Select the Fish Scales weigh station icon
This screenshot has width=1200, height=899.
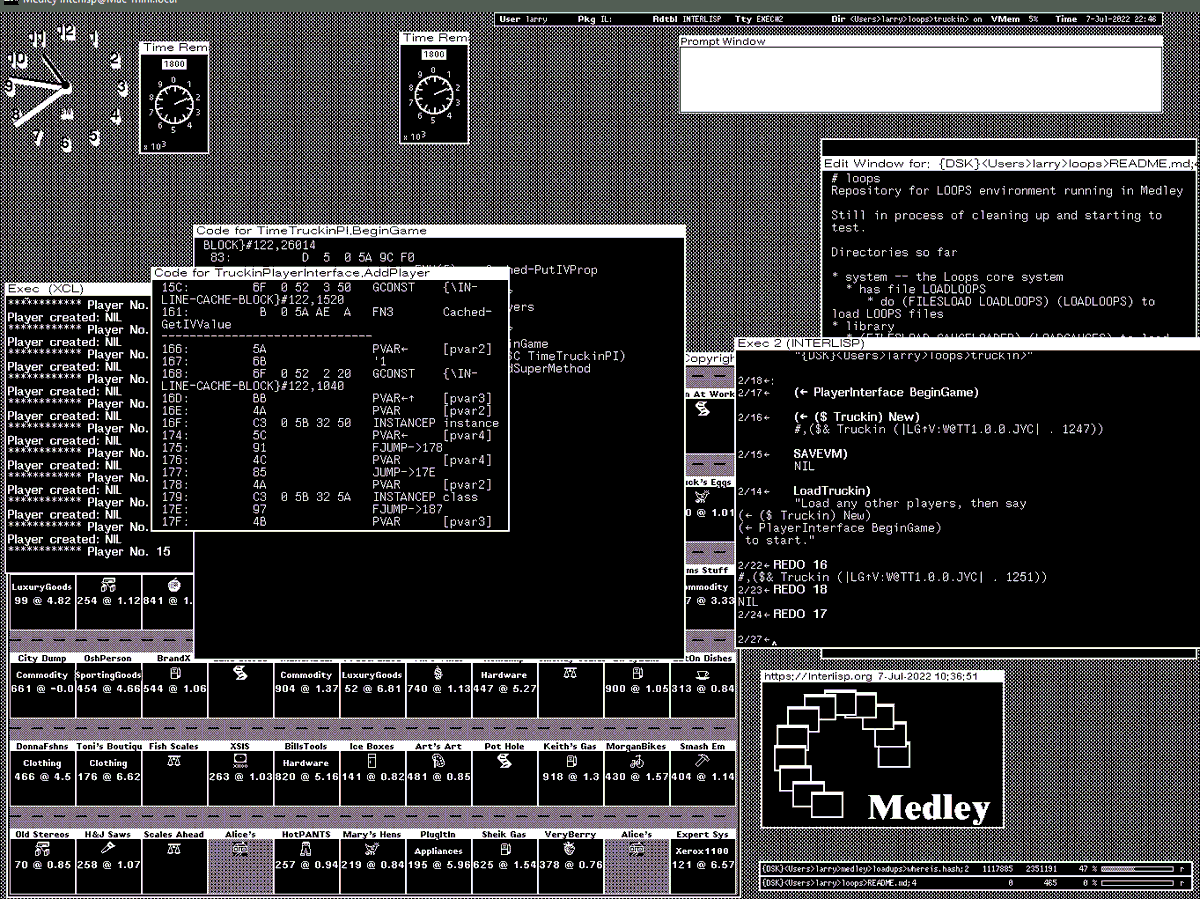(x=173, y=762)
